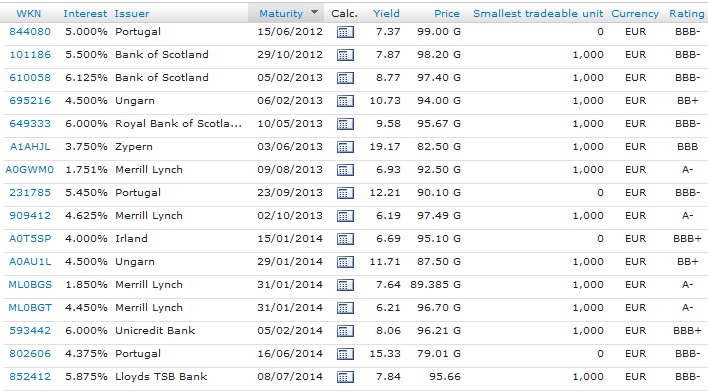The image size is (708, 392).
Task: Click rating BBB+ in Irland row
Action: point(687,238)
